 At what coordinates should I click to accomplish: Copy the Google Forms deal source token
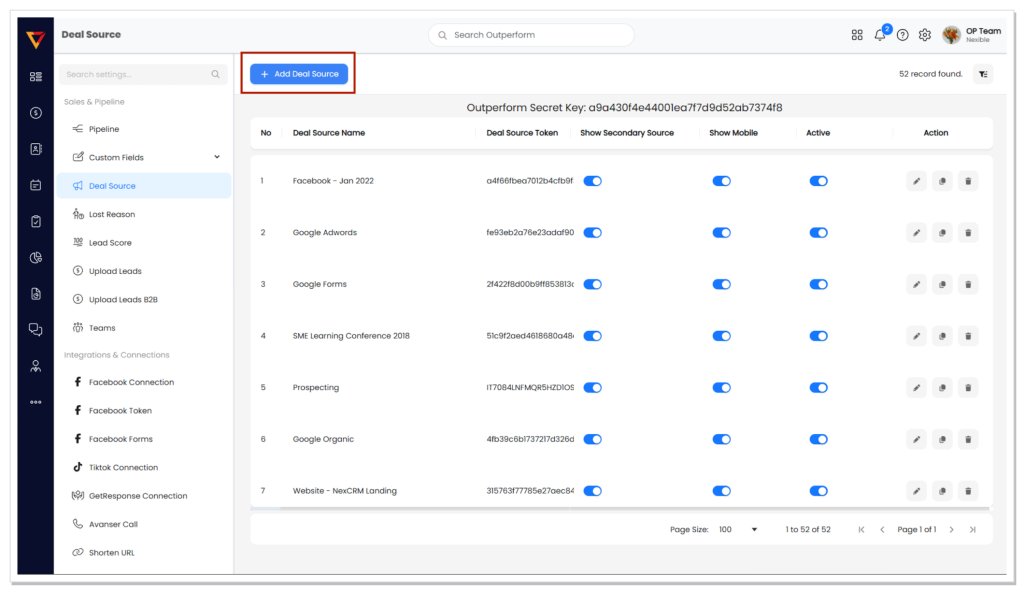942,284
